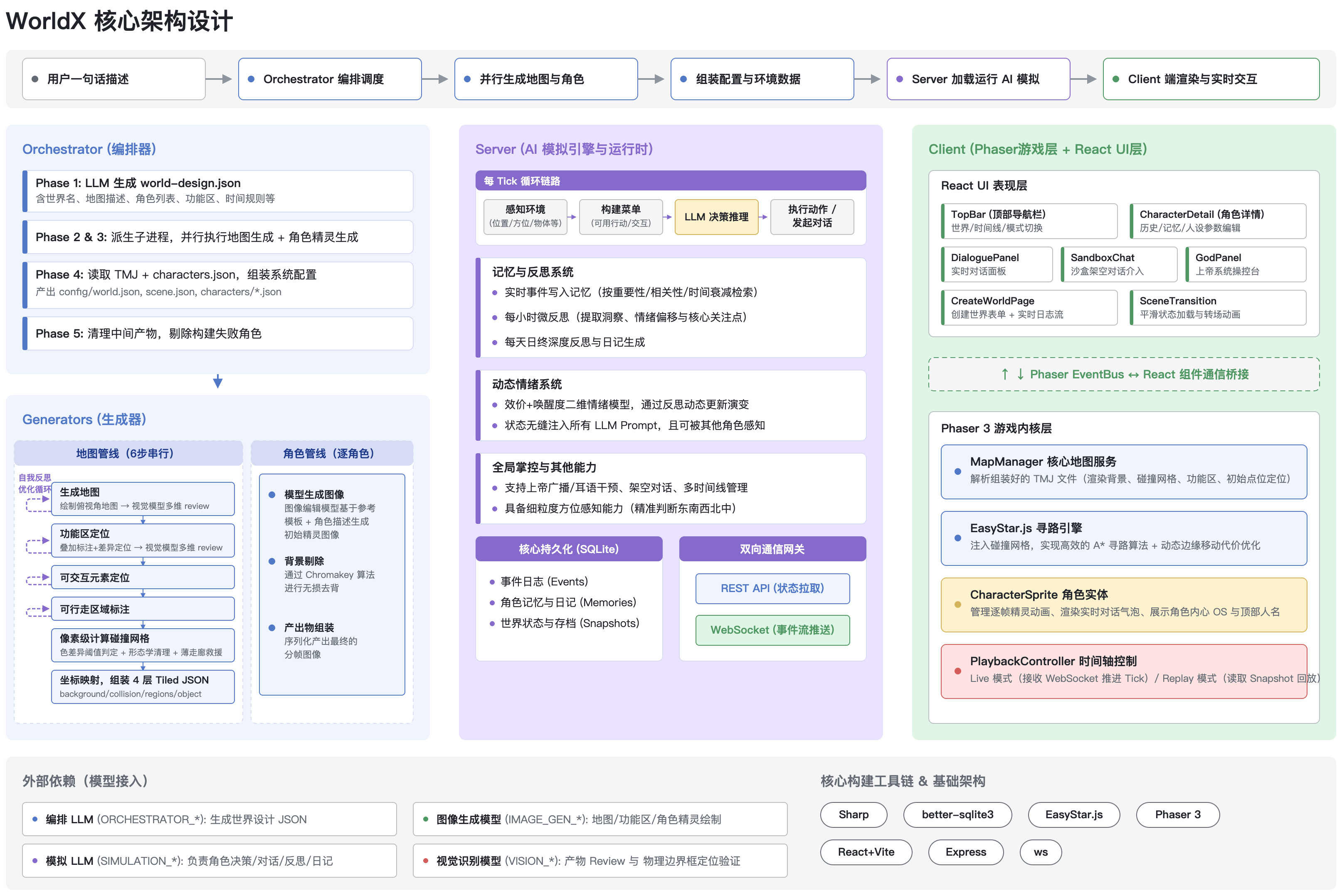The image size is (1342, 896).
Task: Click the '图像生成模型 (IMAGE_GEN_*)' dependency box
Action: coord(600,819)
